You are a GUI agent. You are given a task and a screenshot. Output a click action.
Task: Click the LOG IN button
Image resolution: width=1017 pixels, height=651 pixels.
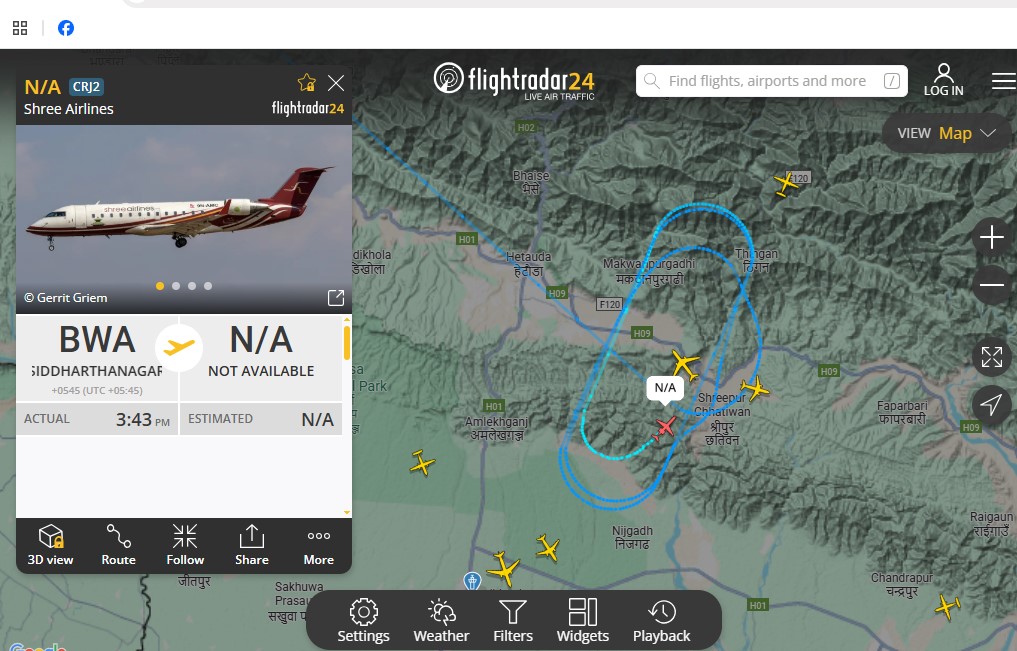pos(944,80)
